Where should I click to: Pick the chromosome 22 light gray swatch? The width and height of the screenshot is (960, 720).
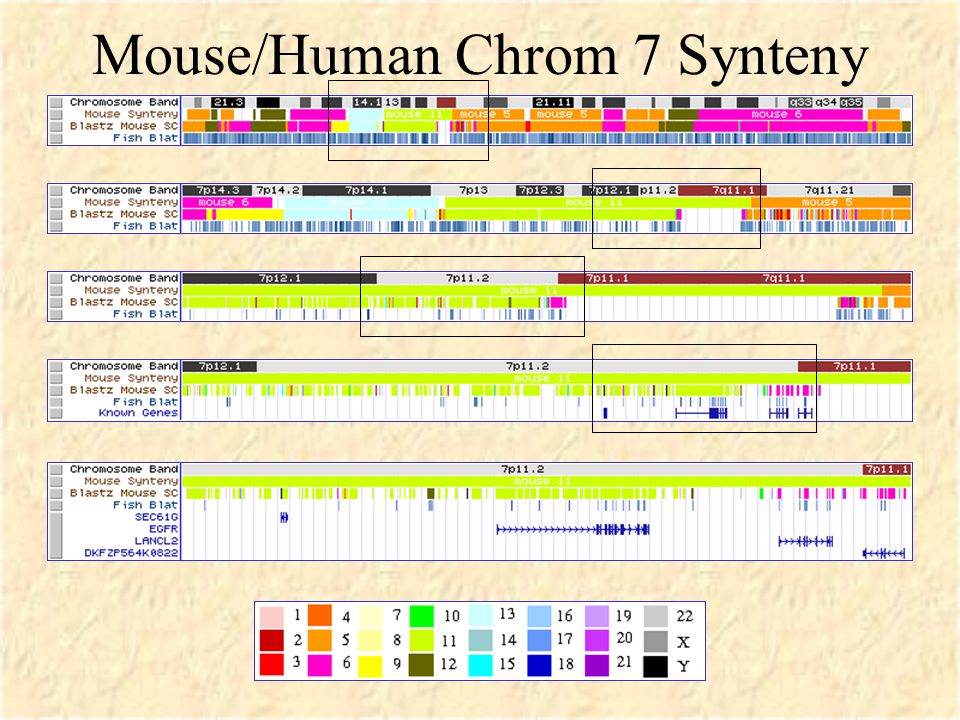[656, 617]
